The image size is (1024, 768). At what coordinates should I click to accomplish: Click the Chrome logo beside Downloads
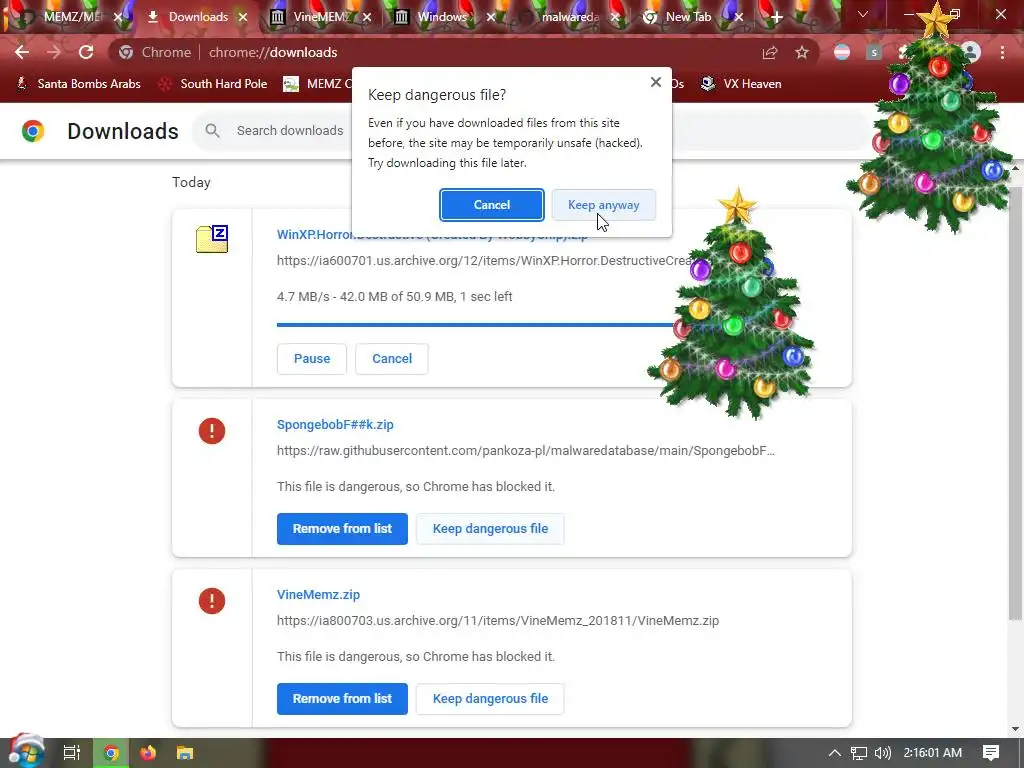[x=33, y=131]
